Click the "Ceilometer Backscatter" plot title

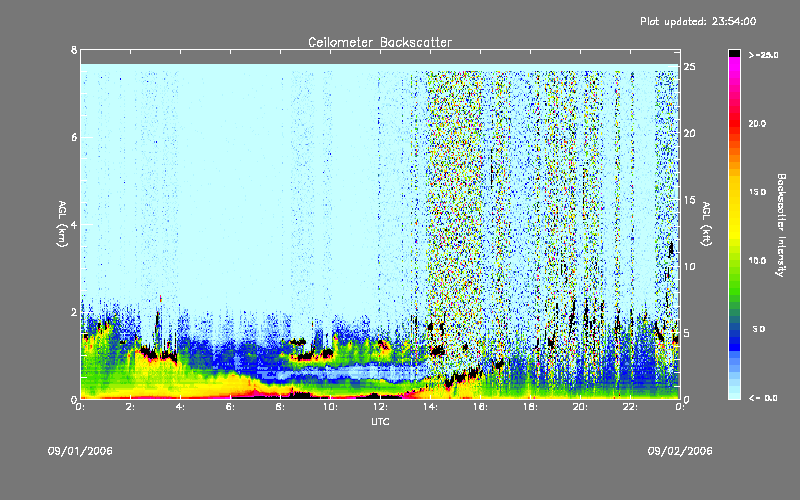coord(380,42)
